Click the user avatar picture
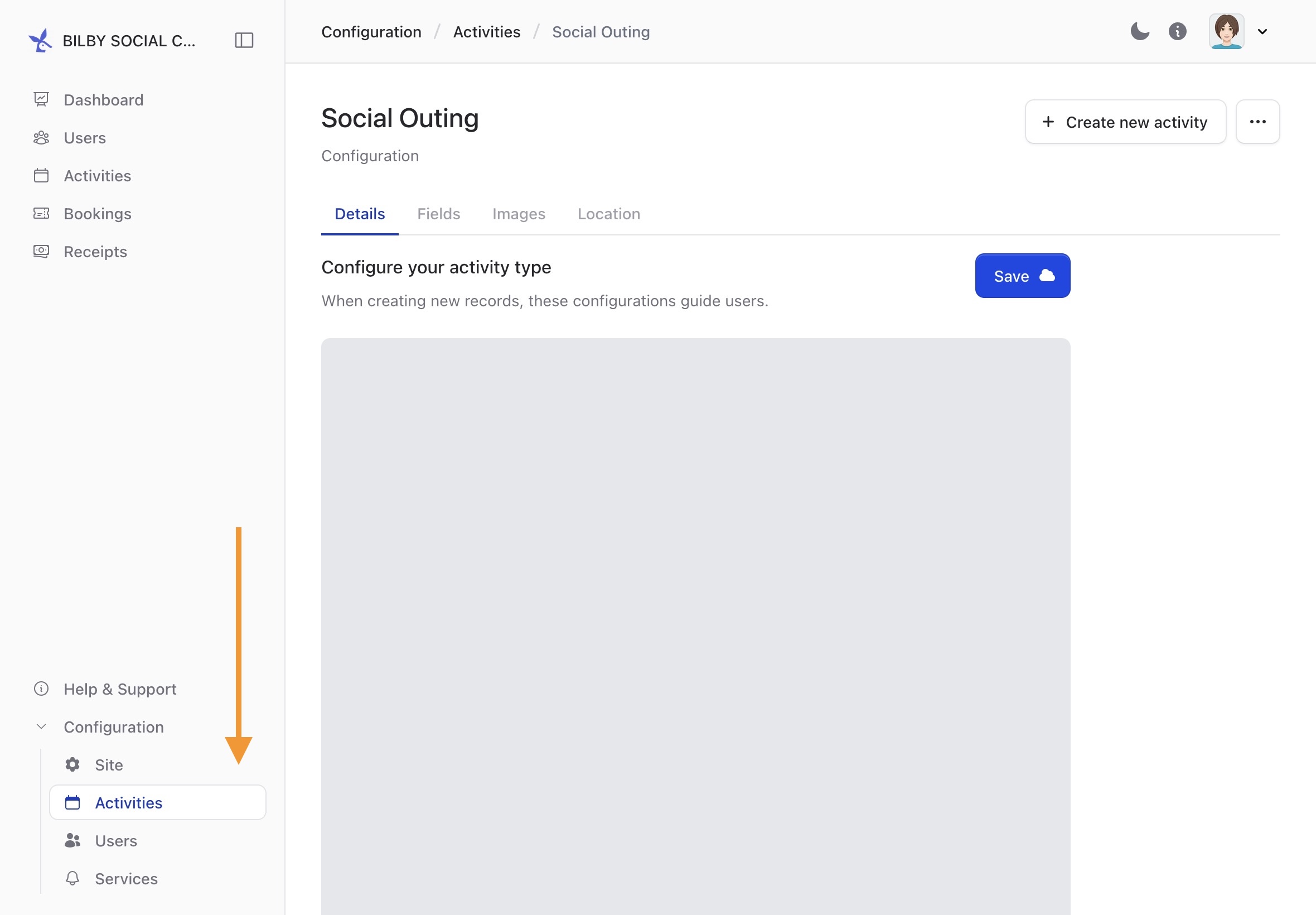Image resolution: width=1316 pixels, height=915 pixels. point(1226,31)
